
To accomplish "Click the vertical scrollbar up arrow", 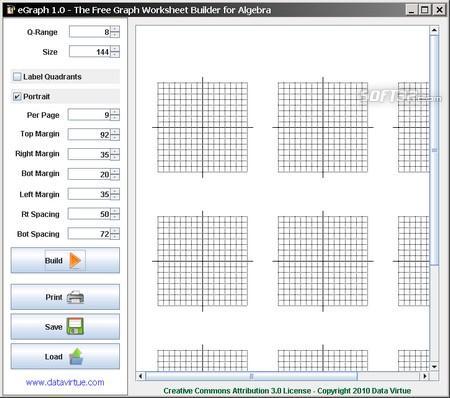I will point(434,30).
